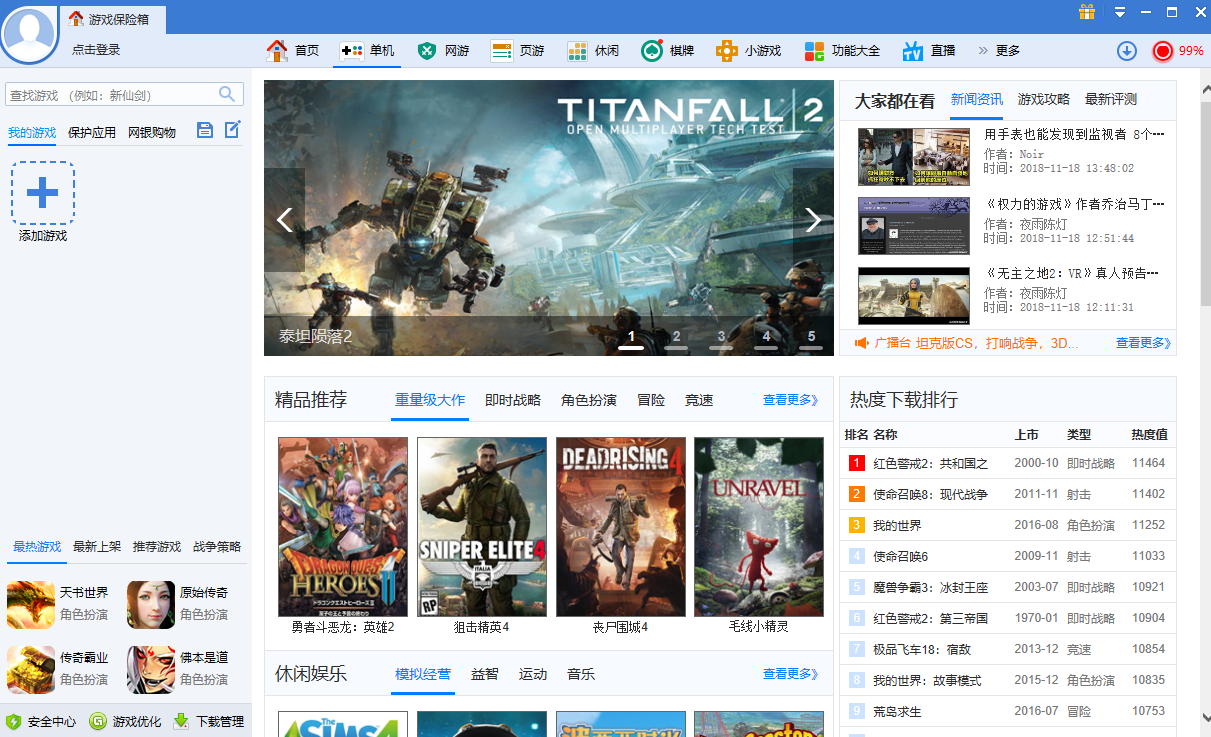Image resolution: width=1211 pixels, height=737 pixels.
Task: Select the 最新评测 news tab
Action: tap(1111, 99)
